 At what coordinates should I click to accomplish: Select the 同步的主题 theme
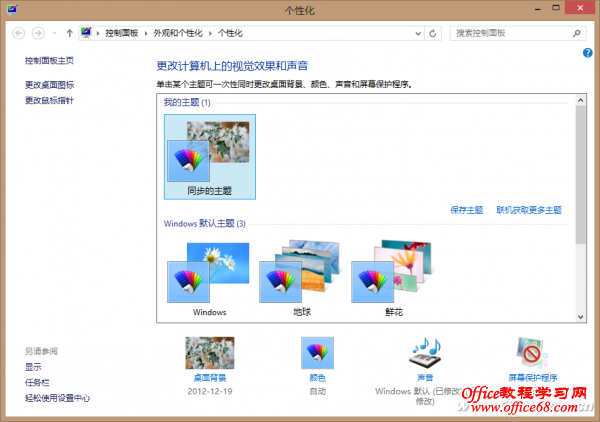click(210, 156)
